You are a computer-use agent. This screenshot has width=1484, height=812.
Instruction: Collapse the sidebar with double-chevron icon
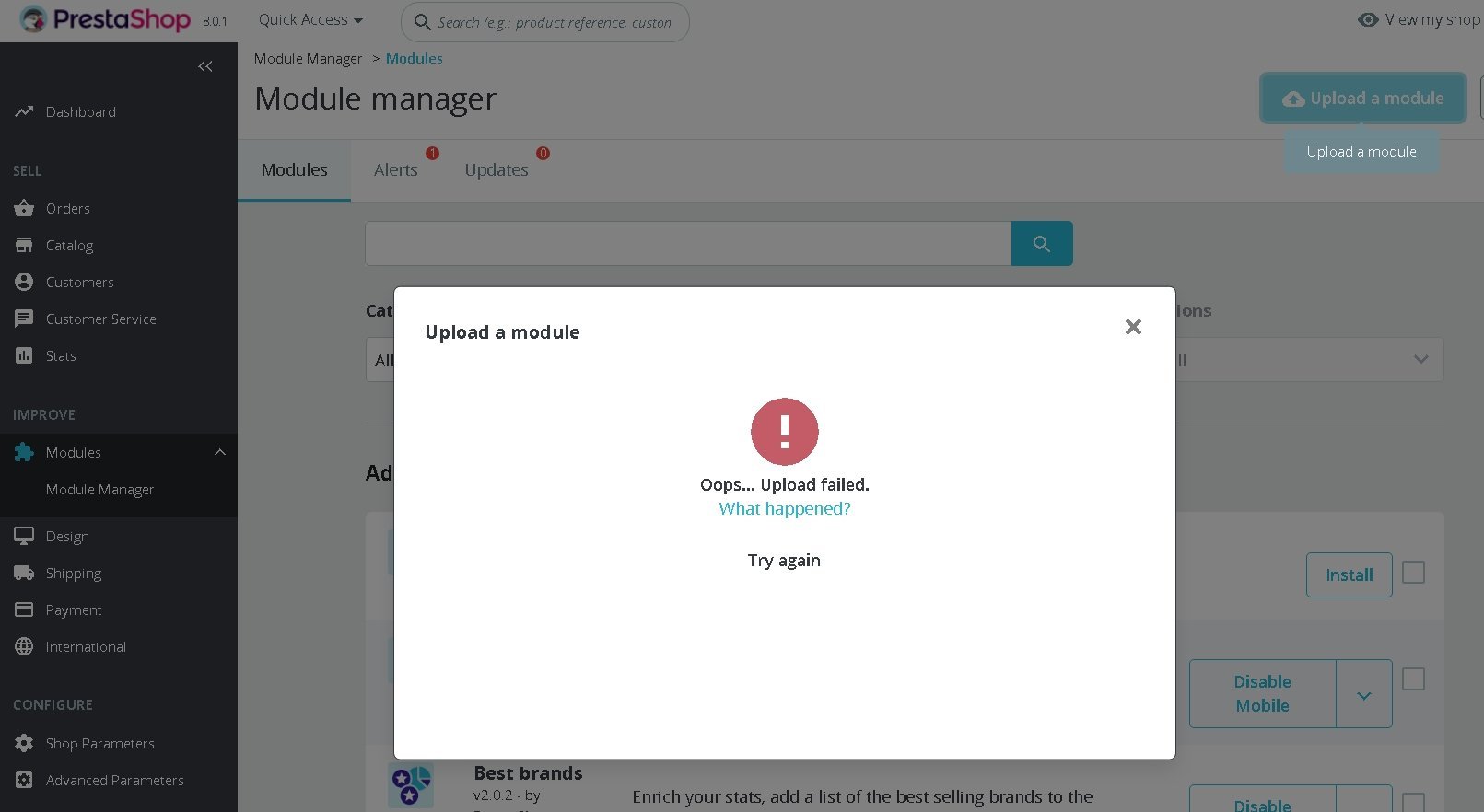tap(205, 66)
